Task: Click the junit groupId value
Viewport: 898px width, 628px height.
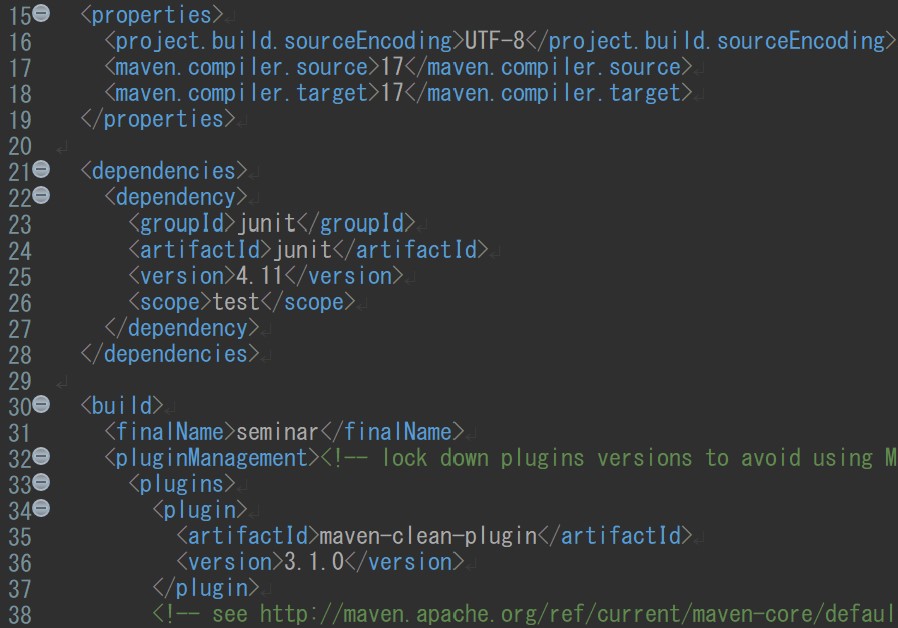Action: coord(266,223)
